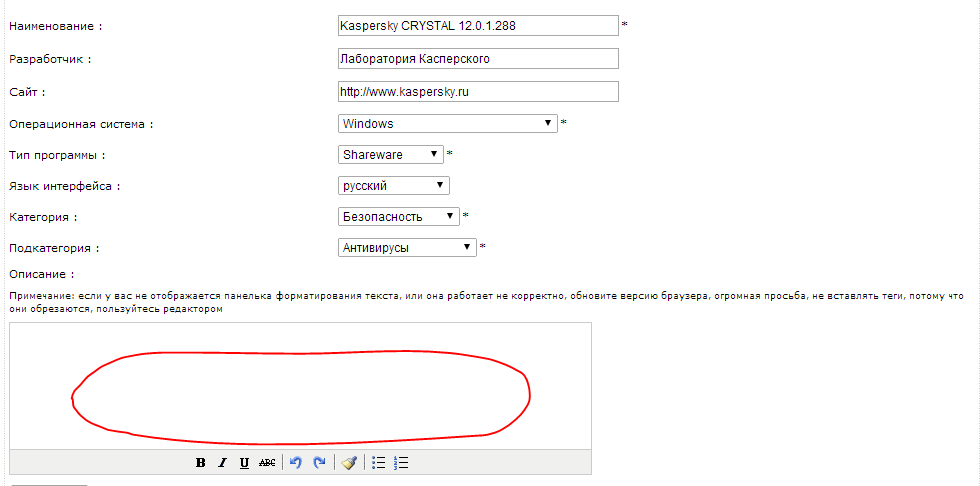Click the Тип программы label

point(57,155)
